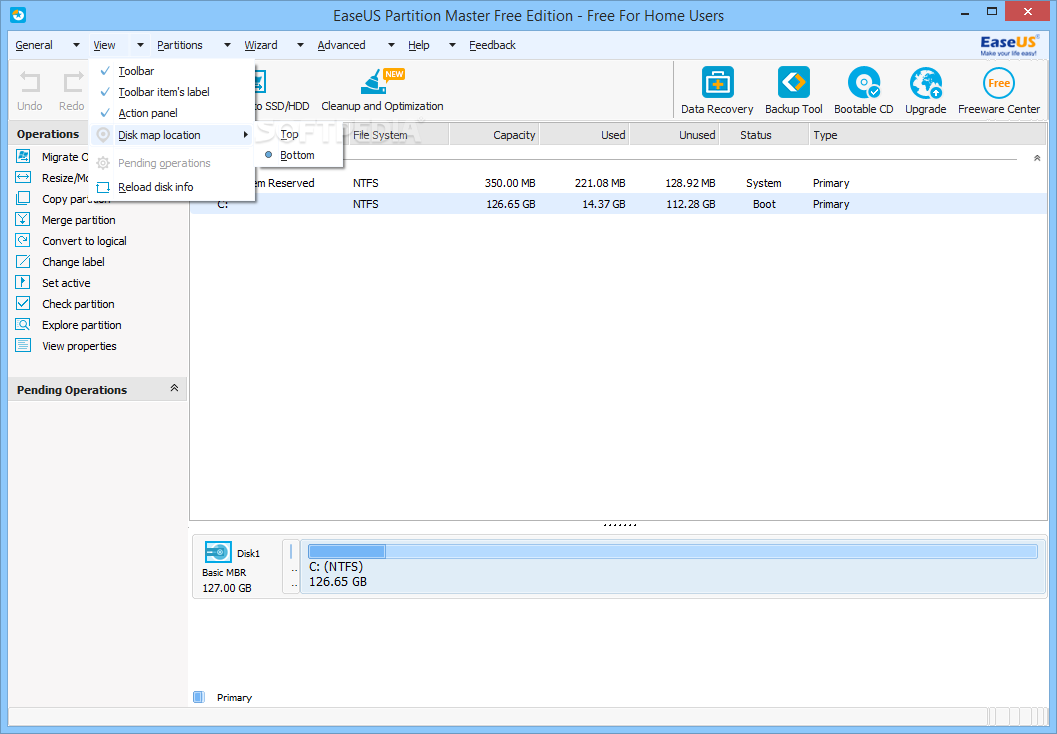Open Cleanup and Optimization tool
Viewport: 1057px width, 734px height.
pyautogui.click(x=382, y=90)
